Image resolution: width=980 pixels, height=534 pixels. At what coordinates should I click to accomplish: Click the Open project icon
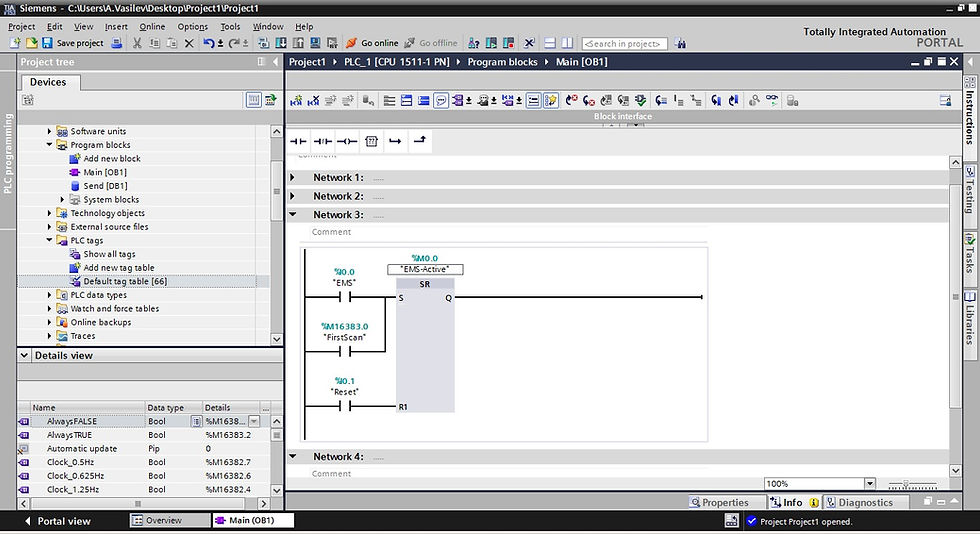tap(31, 43)
